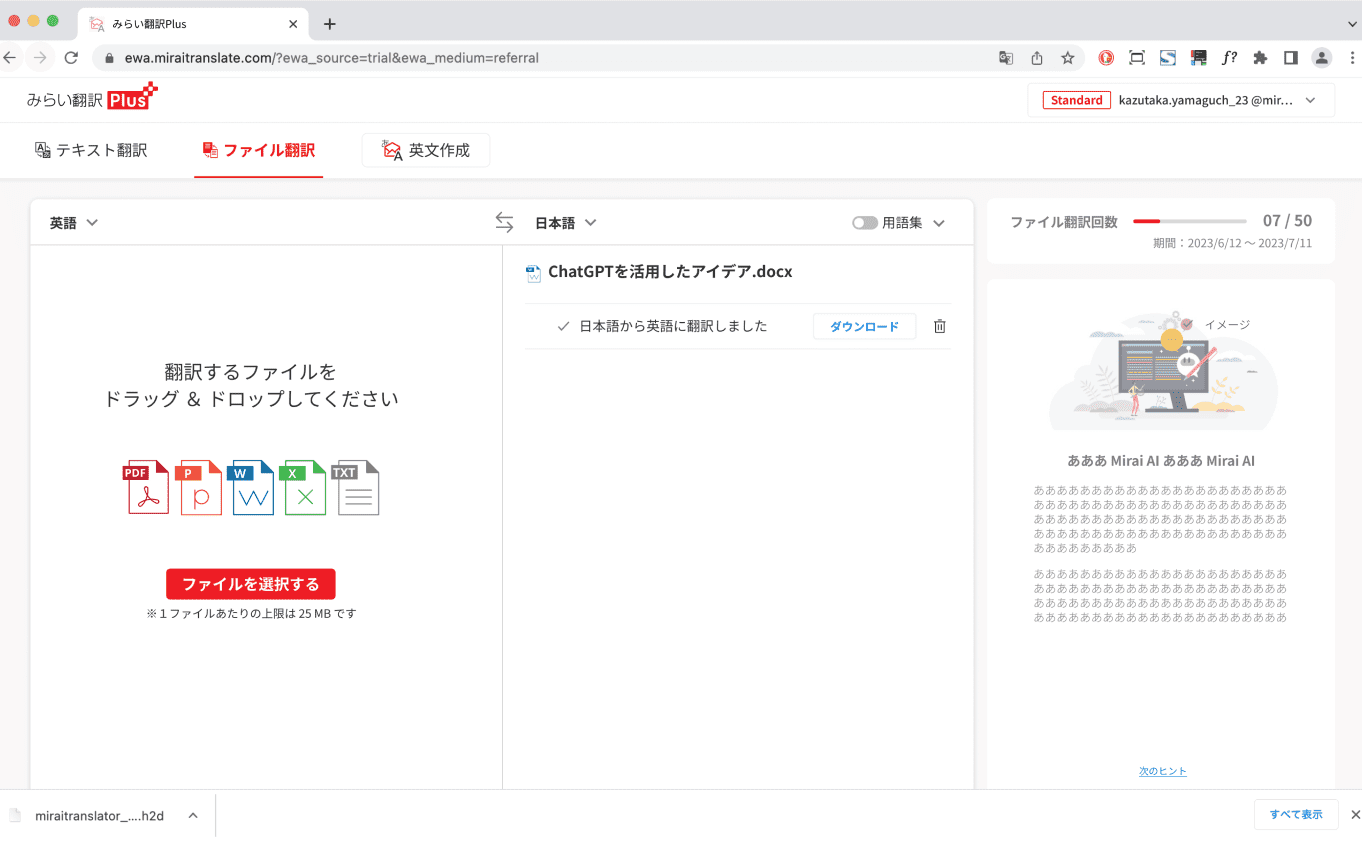This screenshot has height=842, width=1362.
Task: Click the Excel file format icon
Action: pyautogui.click(x=305, y=487)
